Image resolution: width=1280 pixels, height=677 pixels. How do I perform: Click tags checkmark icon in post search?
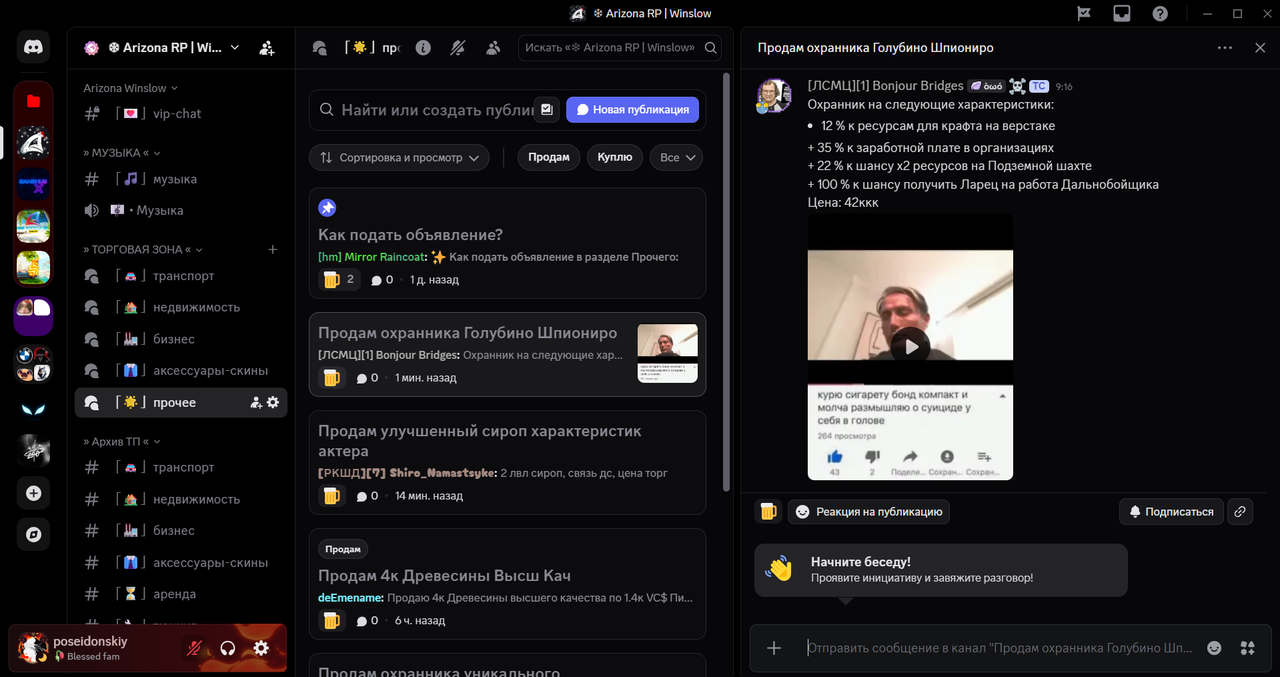(546, 109)
